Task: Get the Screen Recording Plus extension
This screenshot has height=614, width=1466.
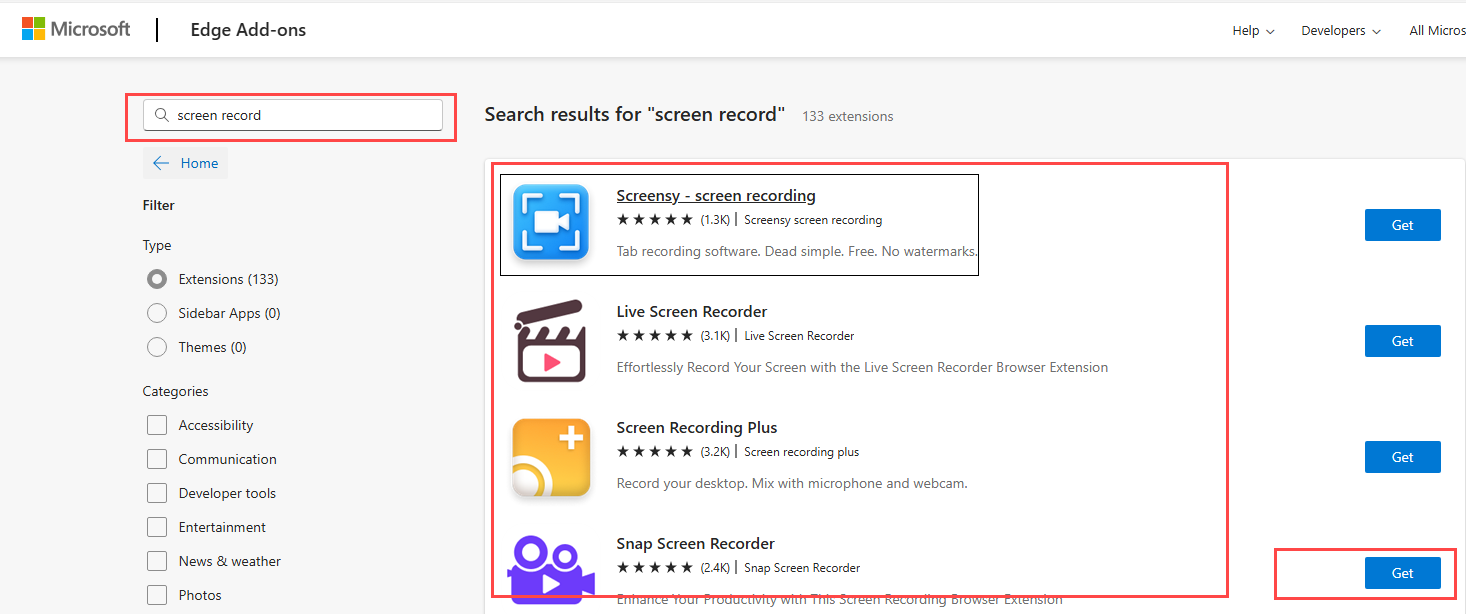Action: [x=1402, y=457]
